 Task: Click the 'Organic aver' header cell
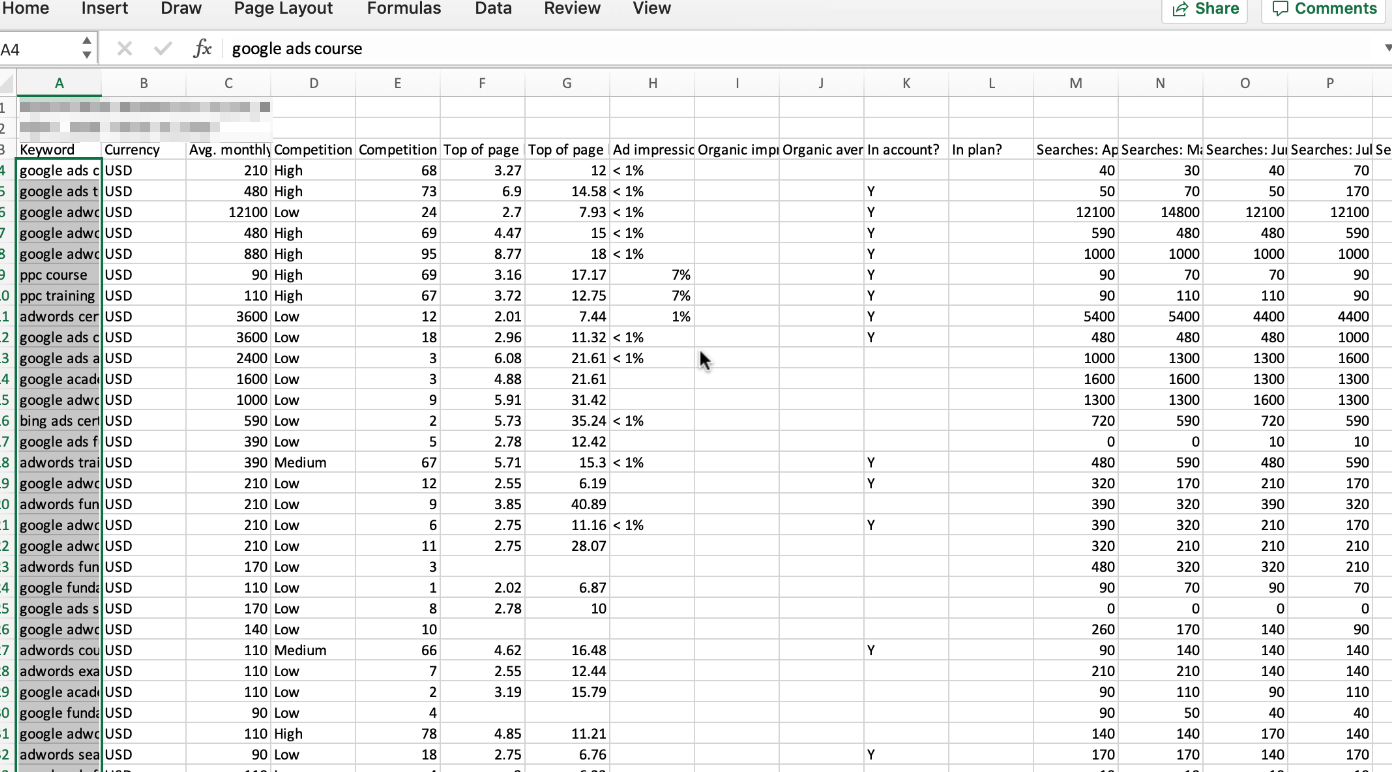coord(821,150)
